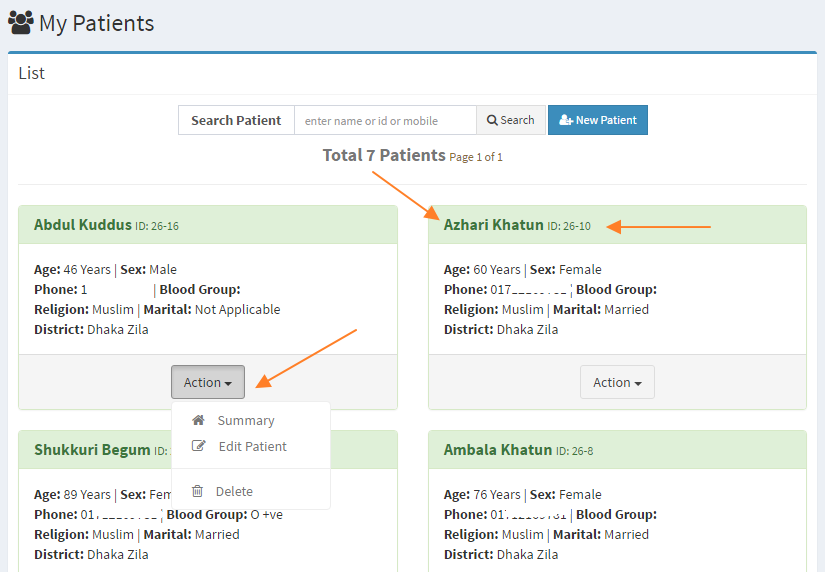Viewport: 825px width, 572px height.
Task: Click the magnifier icon in Search button
Action: [492, 120]
